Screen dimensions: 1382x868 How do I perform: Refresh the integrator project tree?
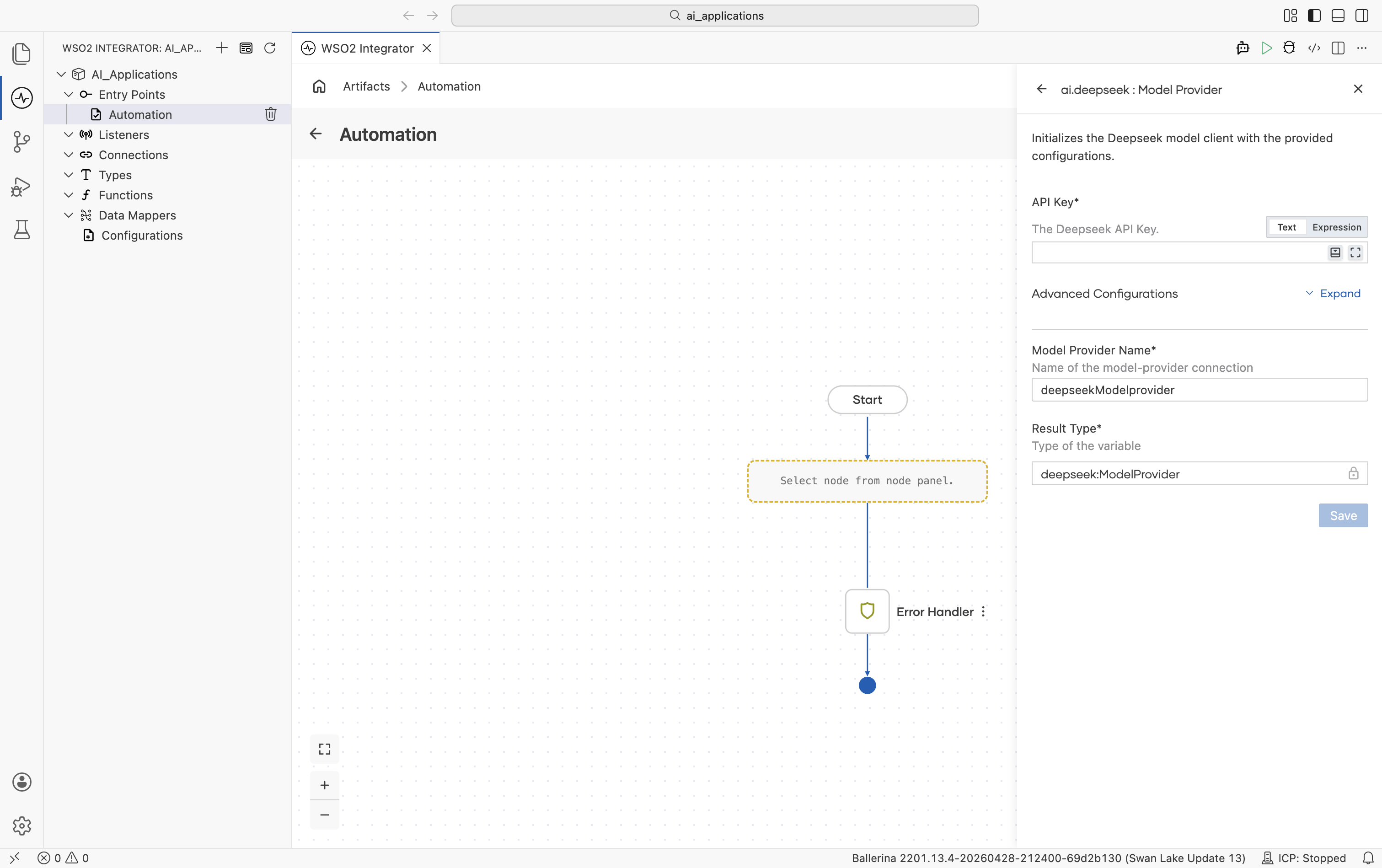tap(270, 48)
